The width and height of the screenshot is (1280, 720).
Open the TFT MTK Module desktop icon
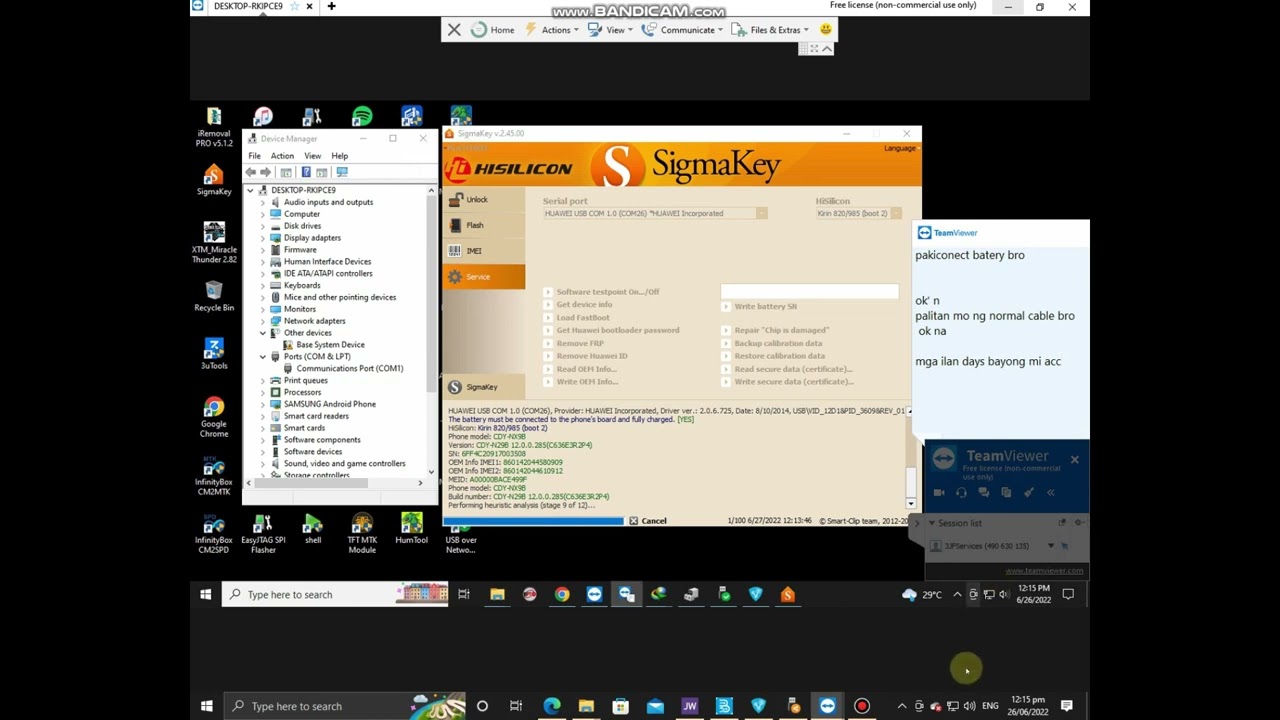point(362,534)
